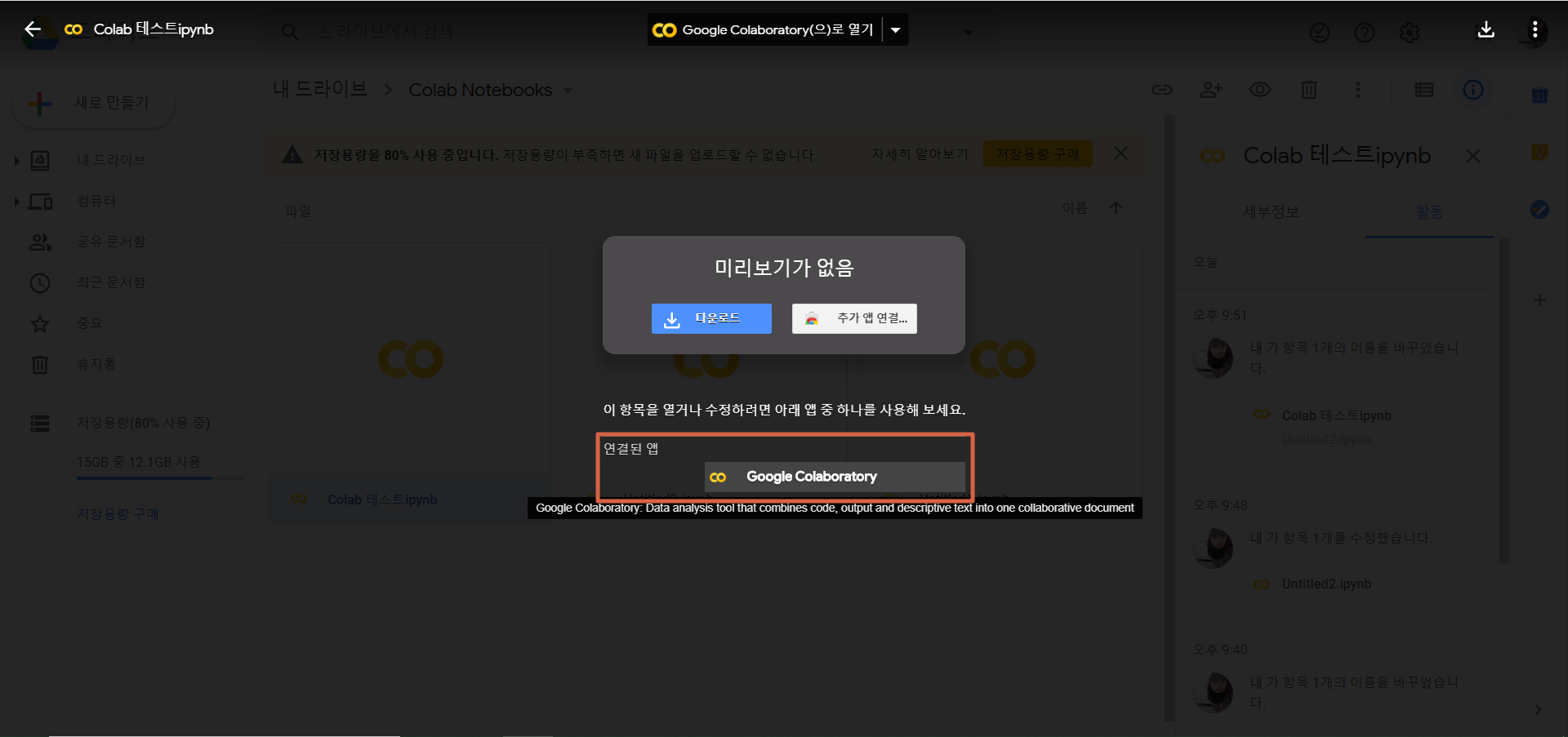This screenshot has height=737, width=1568.
Task: Click the New (새로 만들기) button
Action: (x=93, y=103)
